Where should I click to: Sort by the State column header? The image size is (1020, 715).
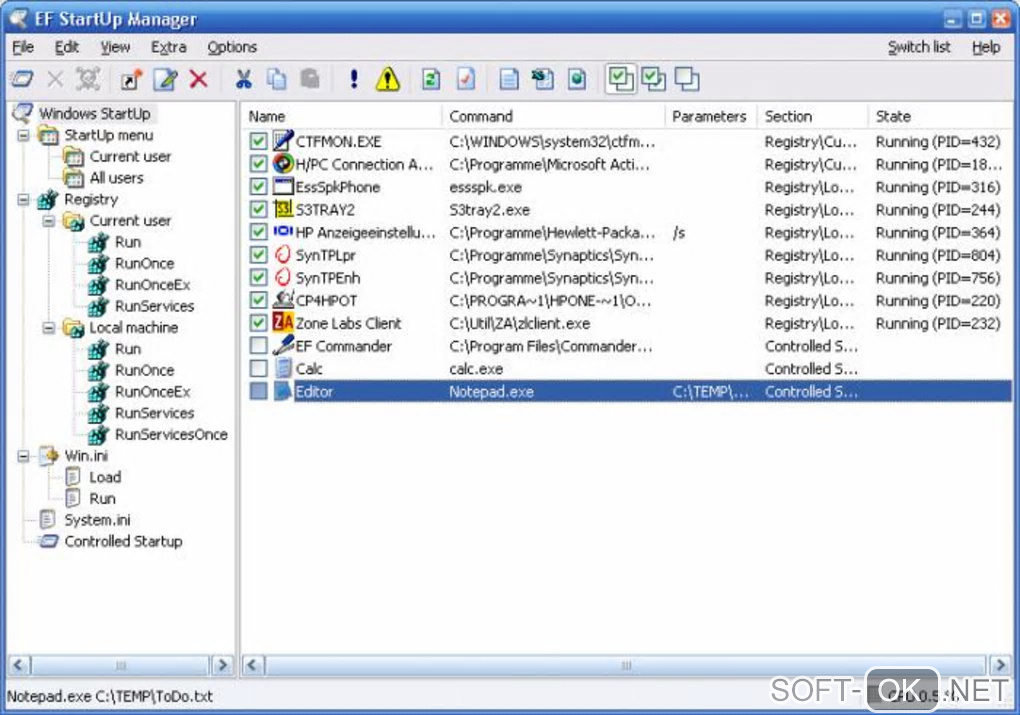(x=941, y=116)
